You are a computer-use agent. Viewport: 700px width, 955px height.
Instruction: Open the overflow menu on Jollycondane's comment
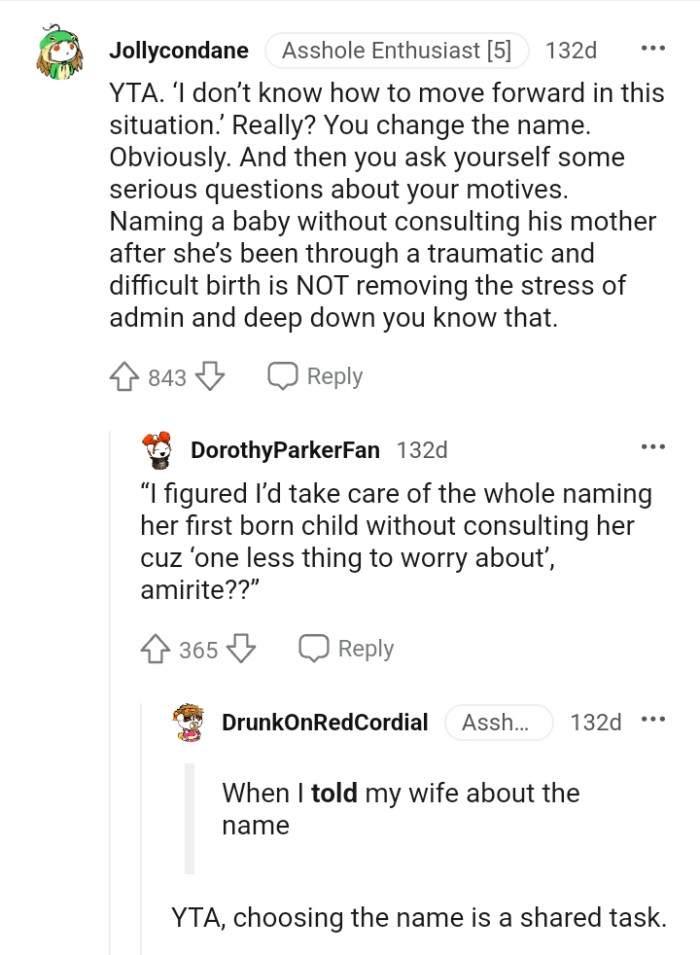tap(655, 46)
